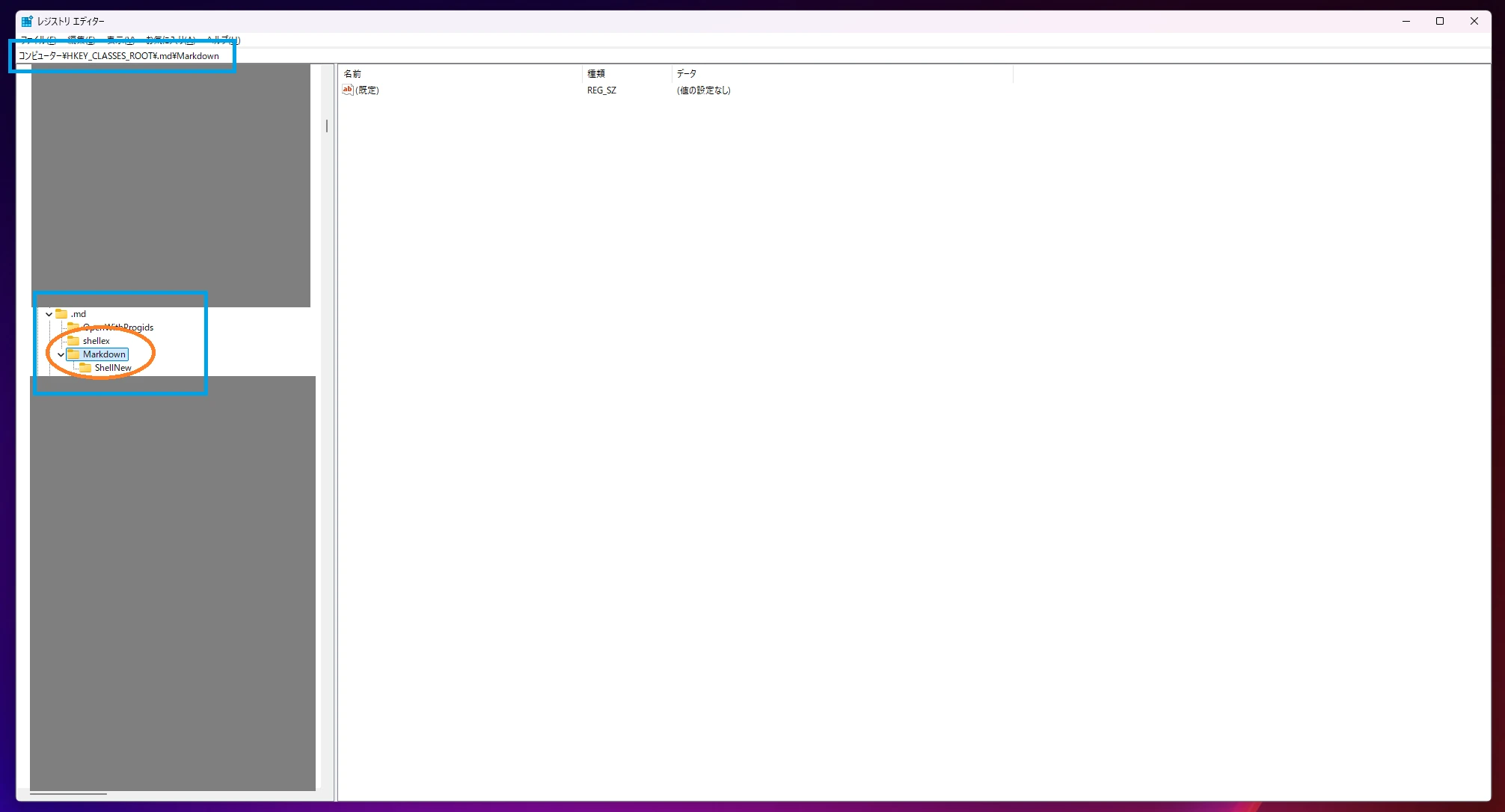Click the ShellNew folder icon
This screenshot has width=1505, height=812.
coord(85,368)
